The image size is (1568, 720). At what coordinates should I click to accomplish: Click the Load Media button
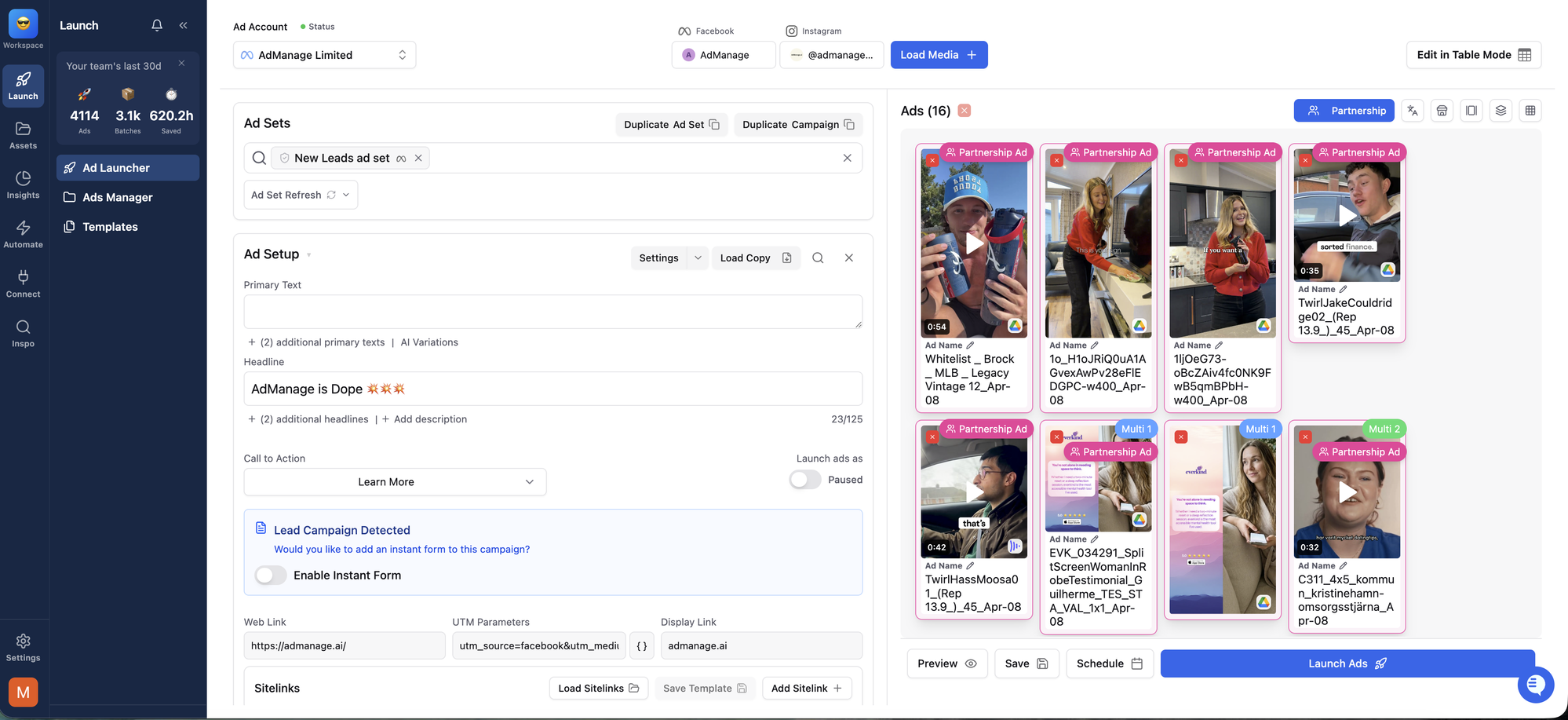(x=939, y=55)
